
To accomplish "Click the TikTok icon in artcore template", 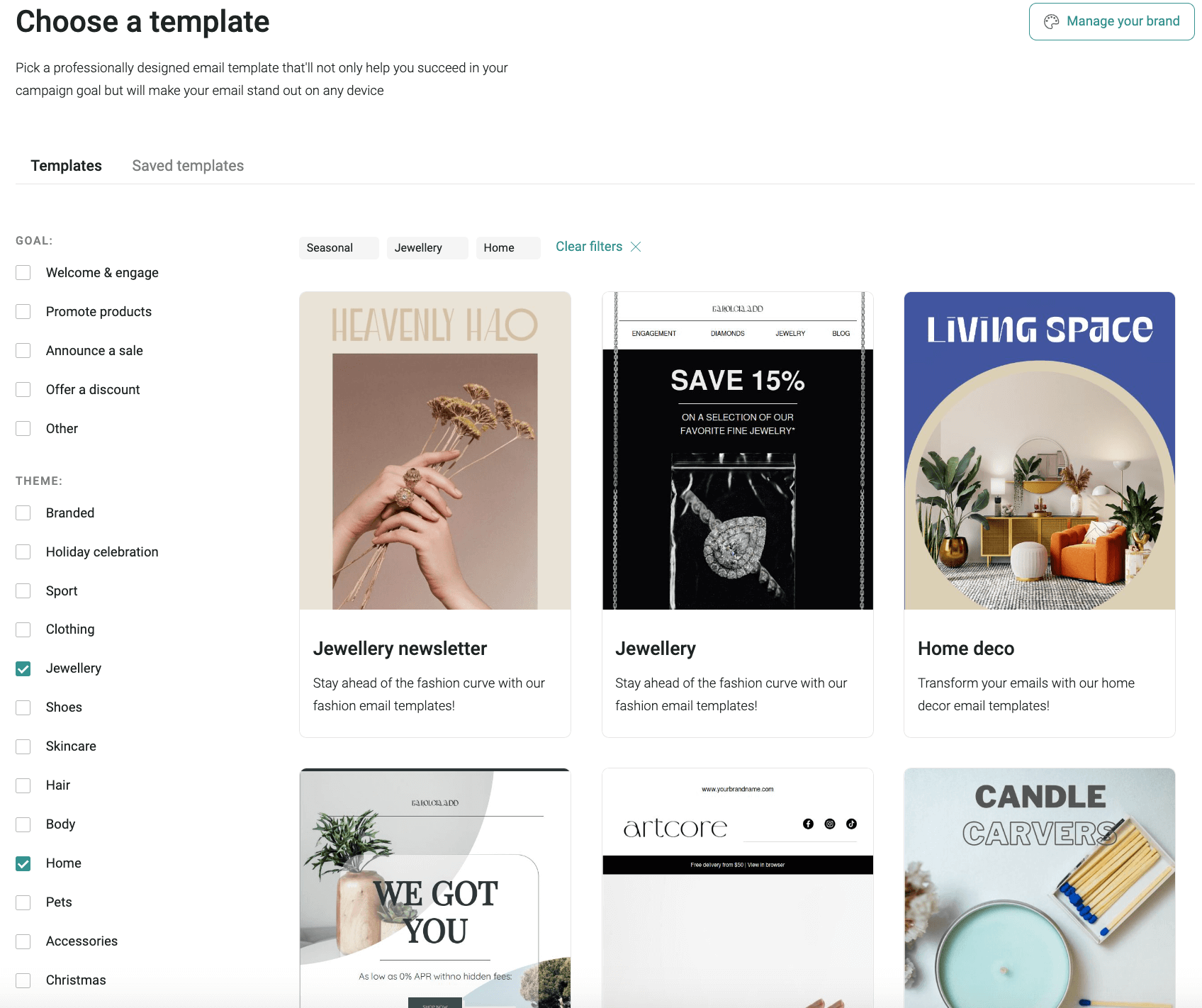I will [x=851, y=824].
